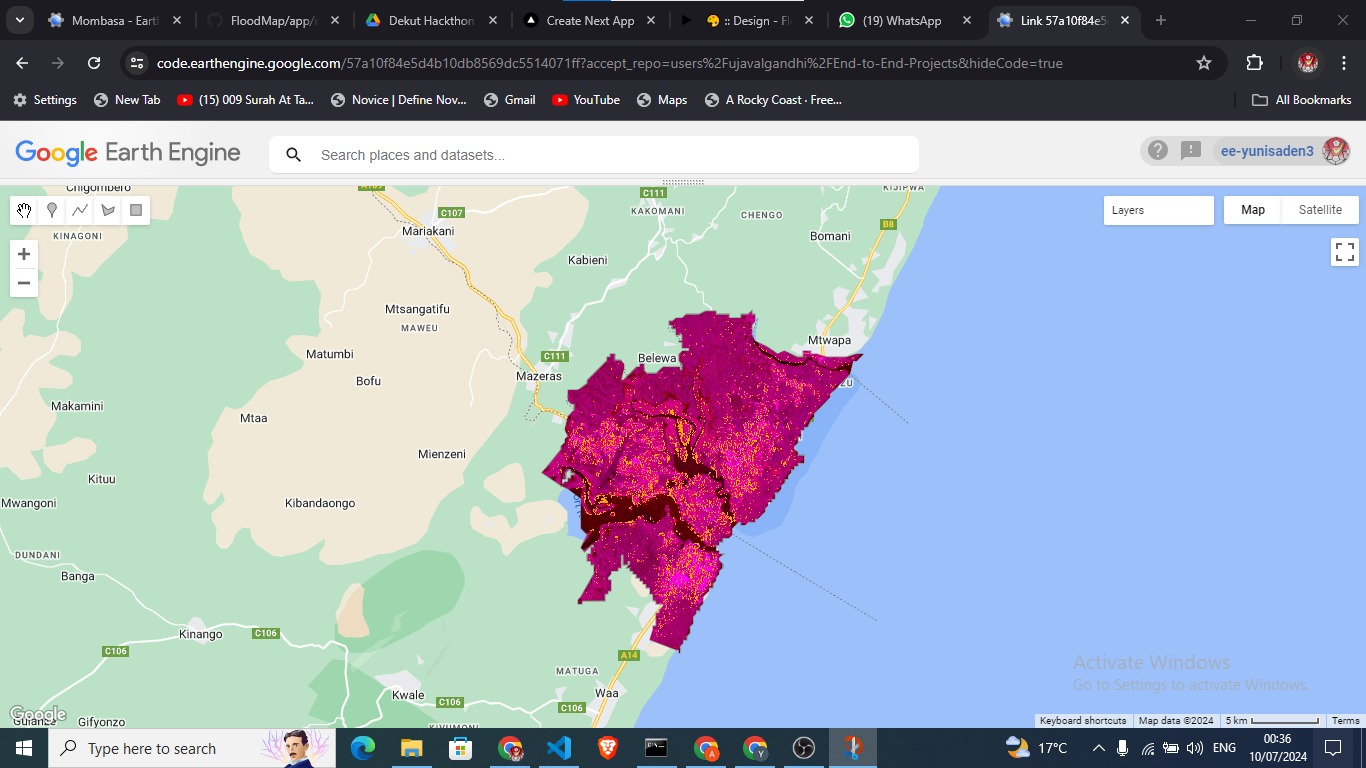Open the Keyboard shortcuts link
1366x768 pixels.
(1082, 720)
